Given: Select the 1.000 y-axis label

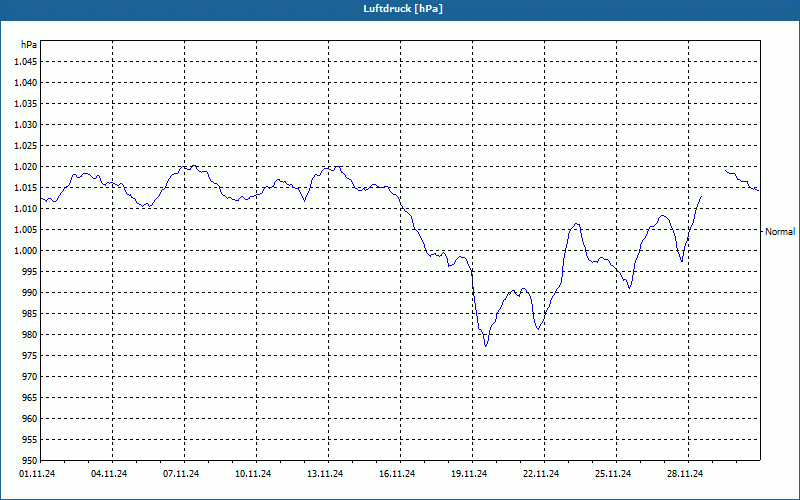Looking at the screenshot, I should (x=26, y=251).
